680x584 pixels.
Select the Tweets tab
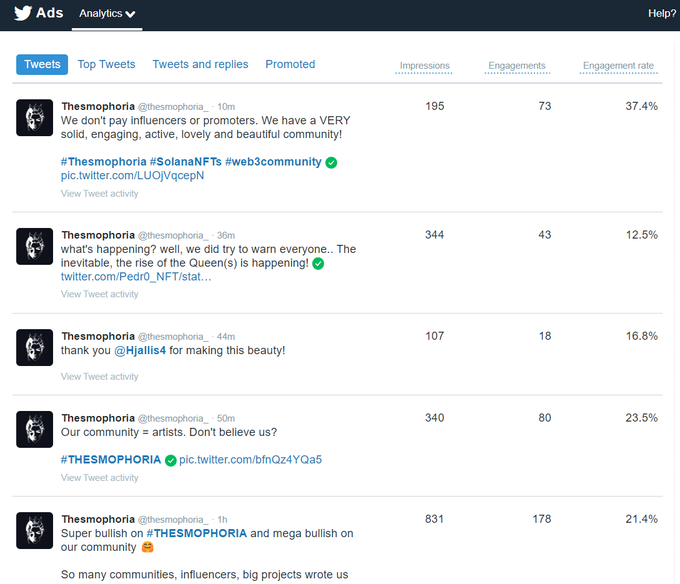tap(42, 64)
